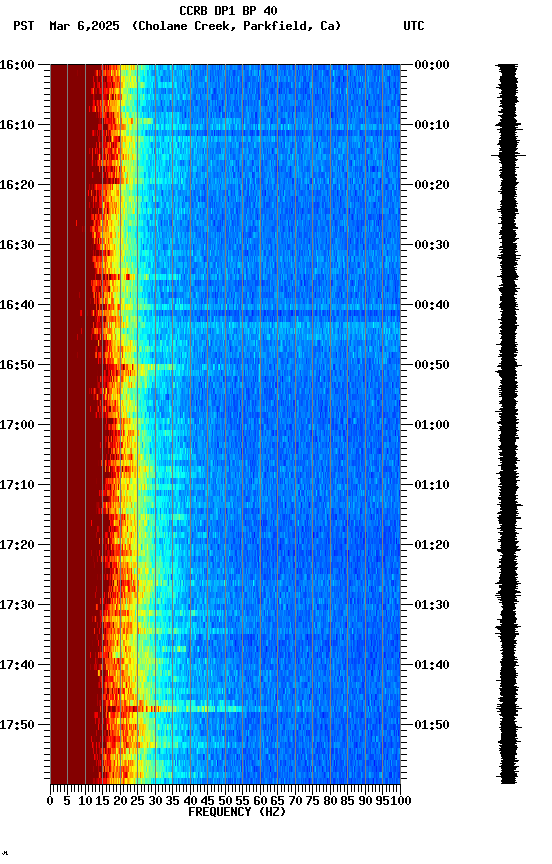The width and height of the screenshot is (552, 864).
Task: Click the 01:30 UTC time label
Action: (x=432, y=605)
